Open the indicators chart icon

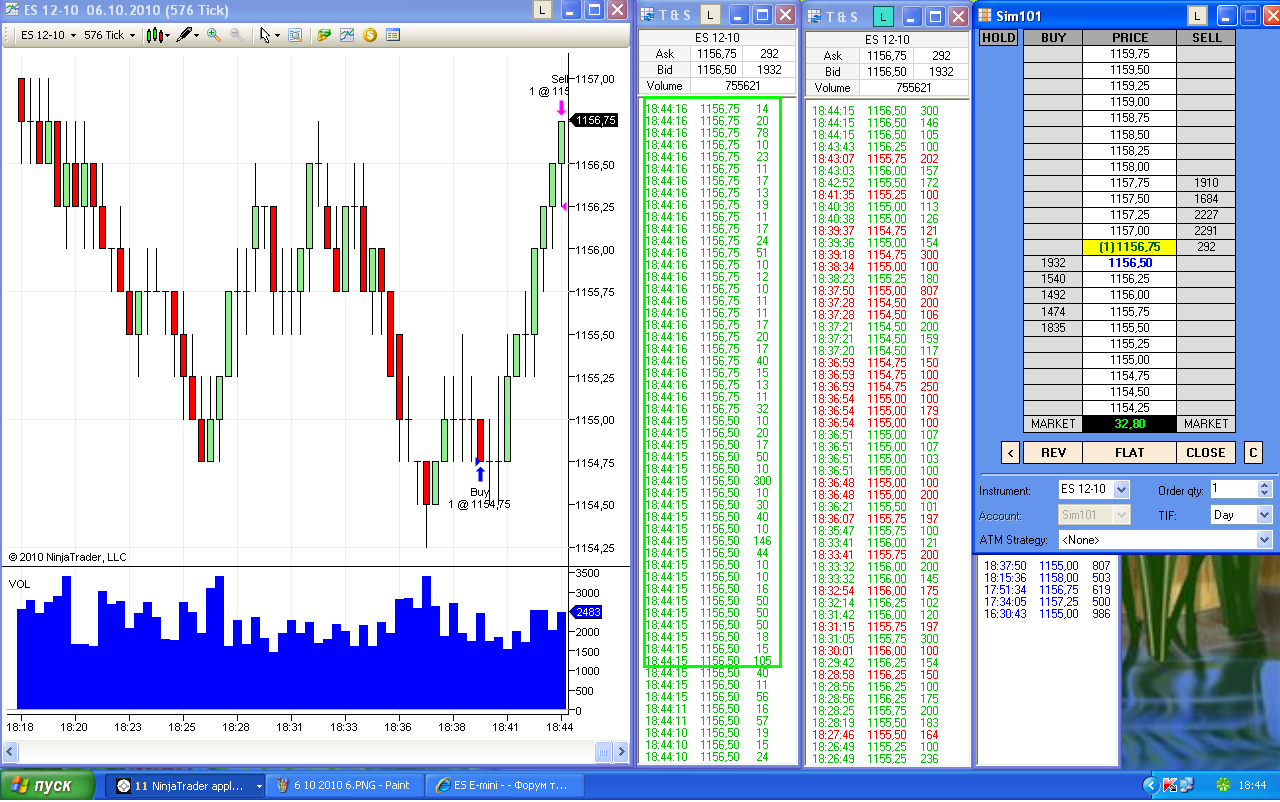coord(347,35)
